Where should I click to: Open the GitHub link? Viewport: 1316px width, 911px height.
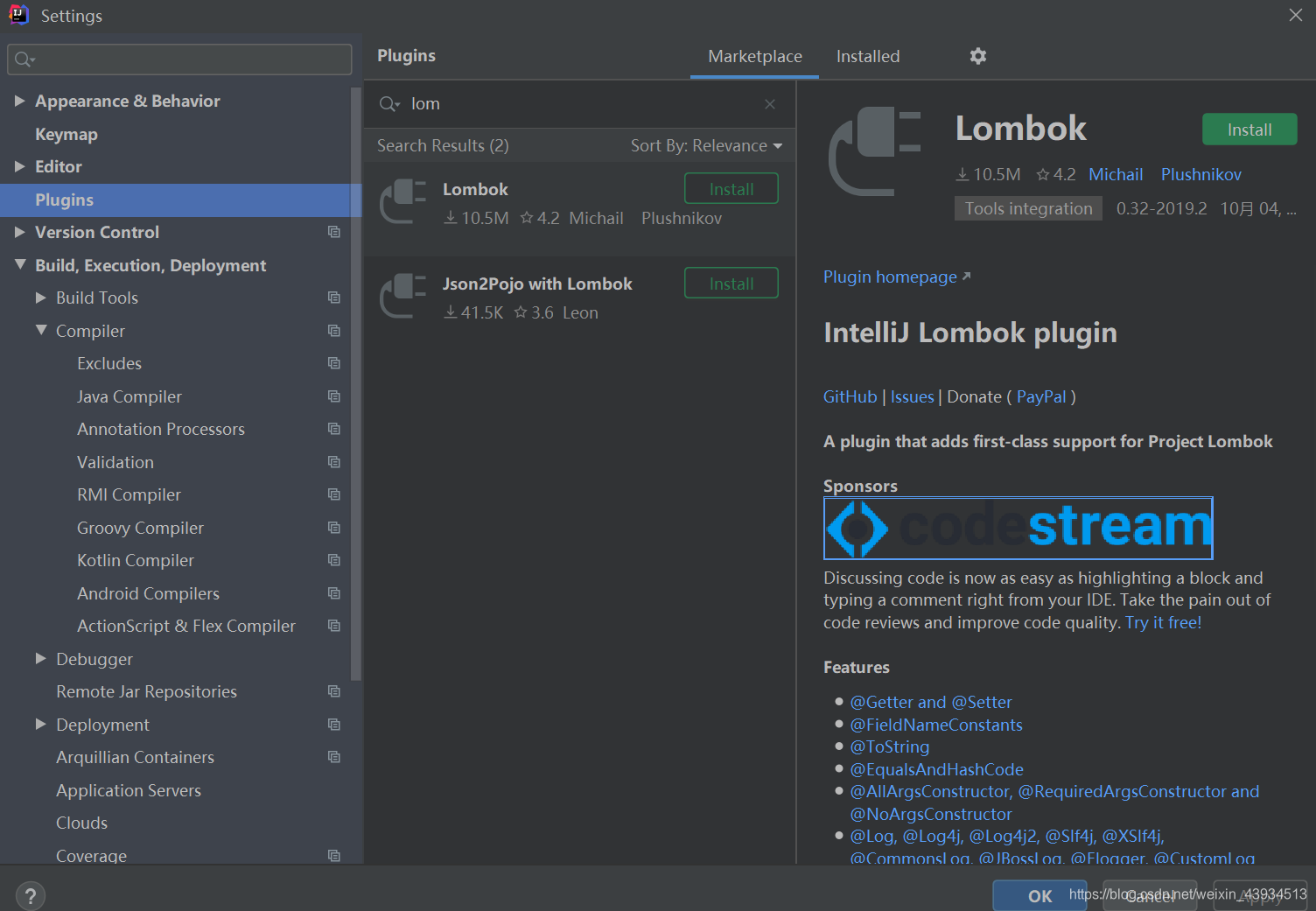850,397
